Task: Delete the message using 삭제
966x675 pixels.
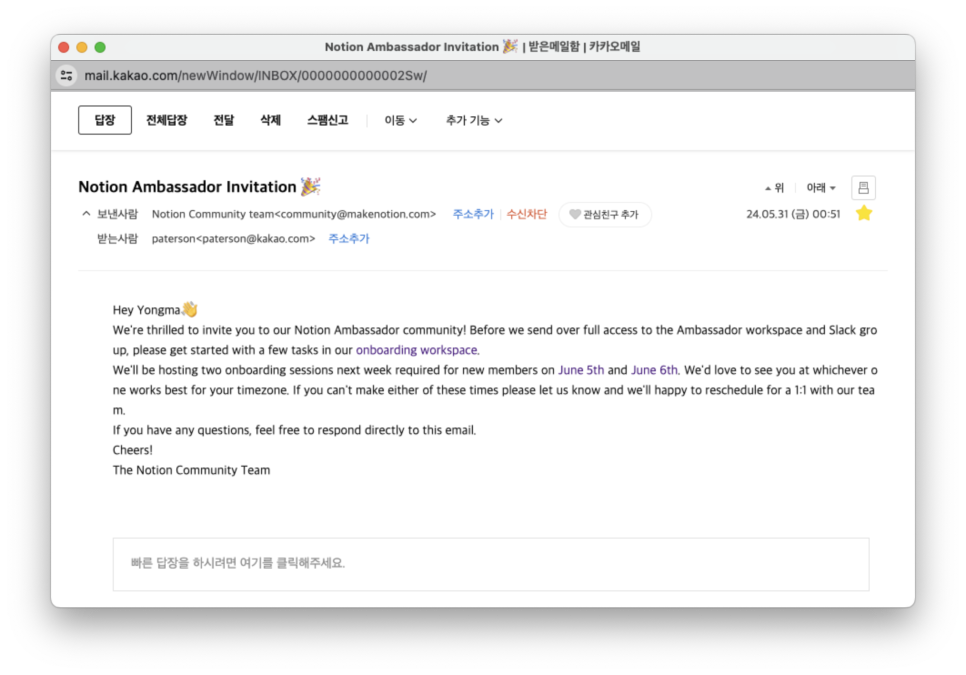Action: [x=270, y=120]
